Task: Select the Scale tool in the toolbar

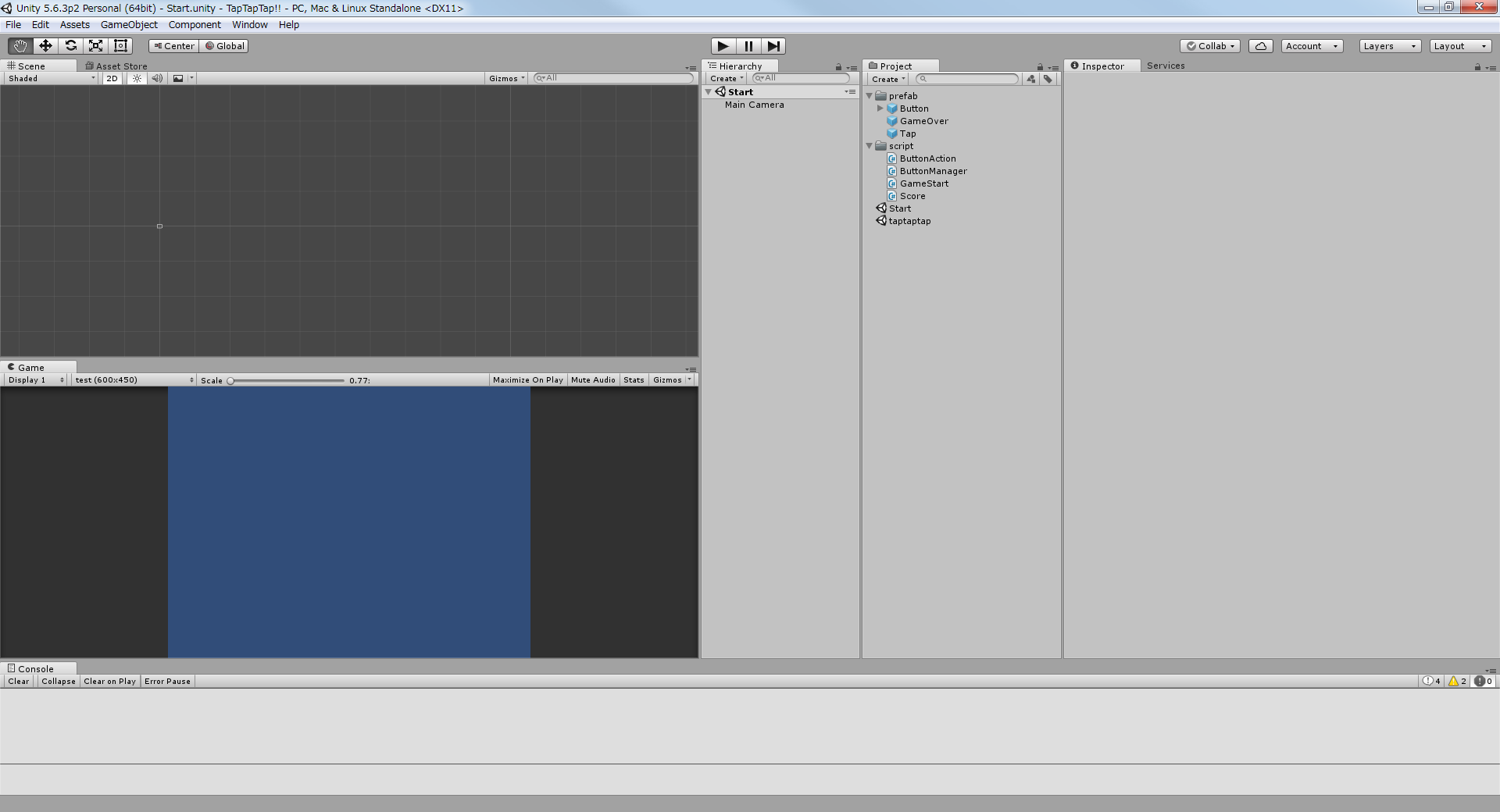Action: (x=95, y=46)
